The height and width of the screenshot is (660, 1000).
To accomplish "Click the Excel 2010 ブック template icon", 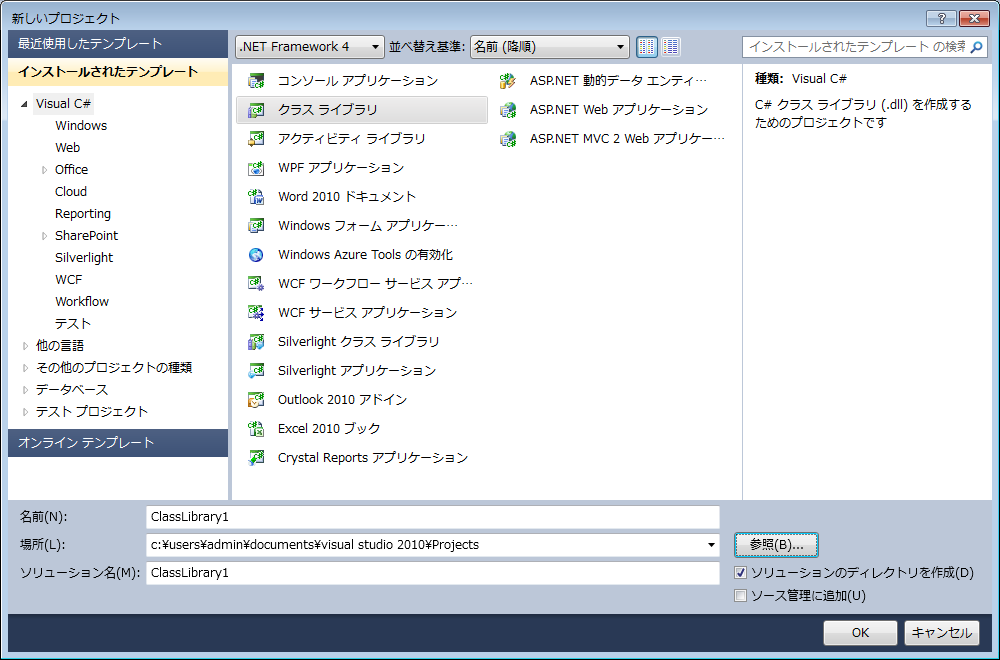I will click(256, 429).
